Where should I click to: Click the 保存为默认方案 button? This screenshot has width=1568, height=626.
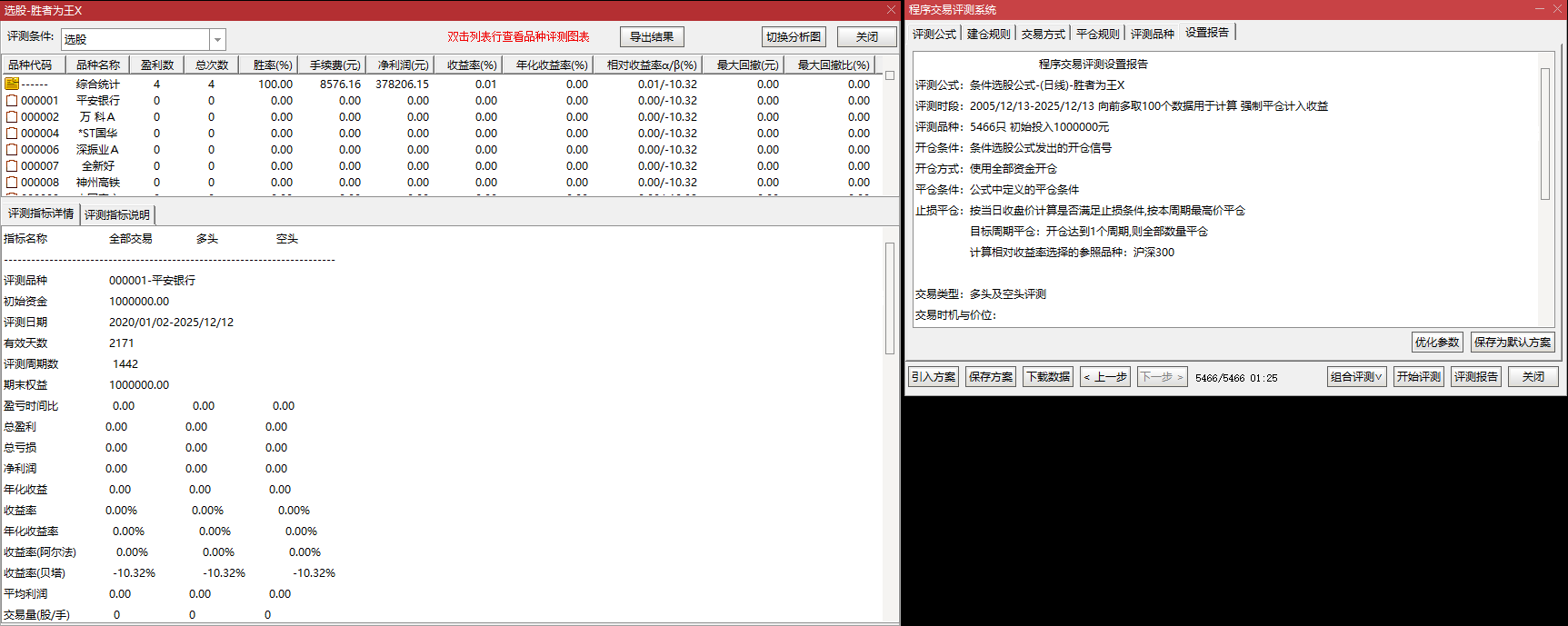pyautogui.click(x=1513, y=343)
